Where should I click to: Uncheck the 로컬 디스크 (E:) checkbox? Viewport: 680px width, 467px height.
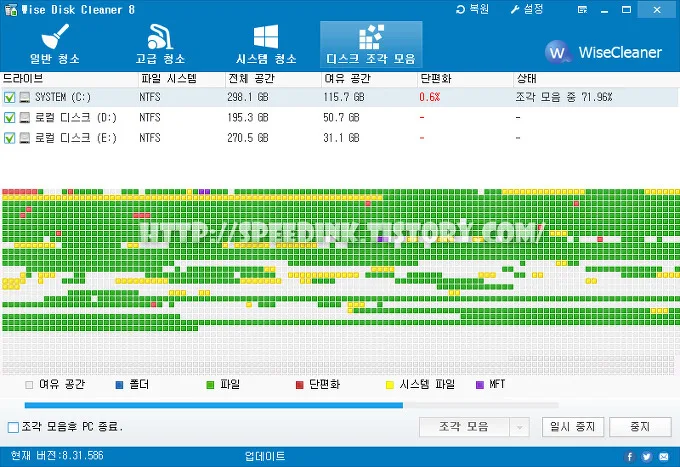coord(9,138)
